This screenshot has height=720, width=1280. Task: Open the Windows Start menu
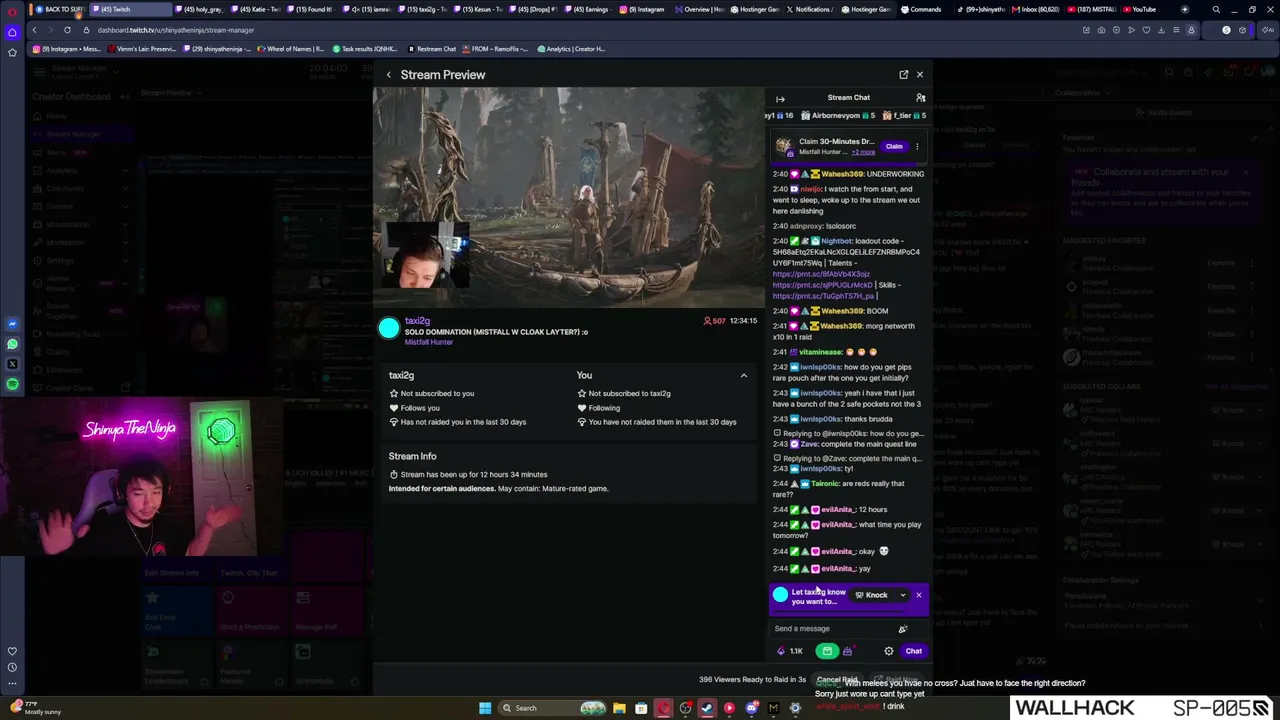[485, 708]
